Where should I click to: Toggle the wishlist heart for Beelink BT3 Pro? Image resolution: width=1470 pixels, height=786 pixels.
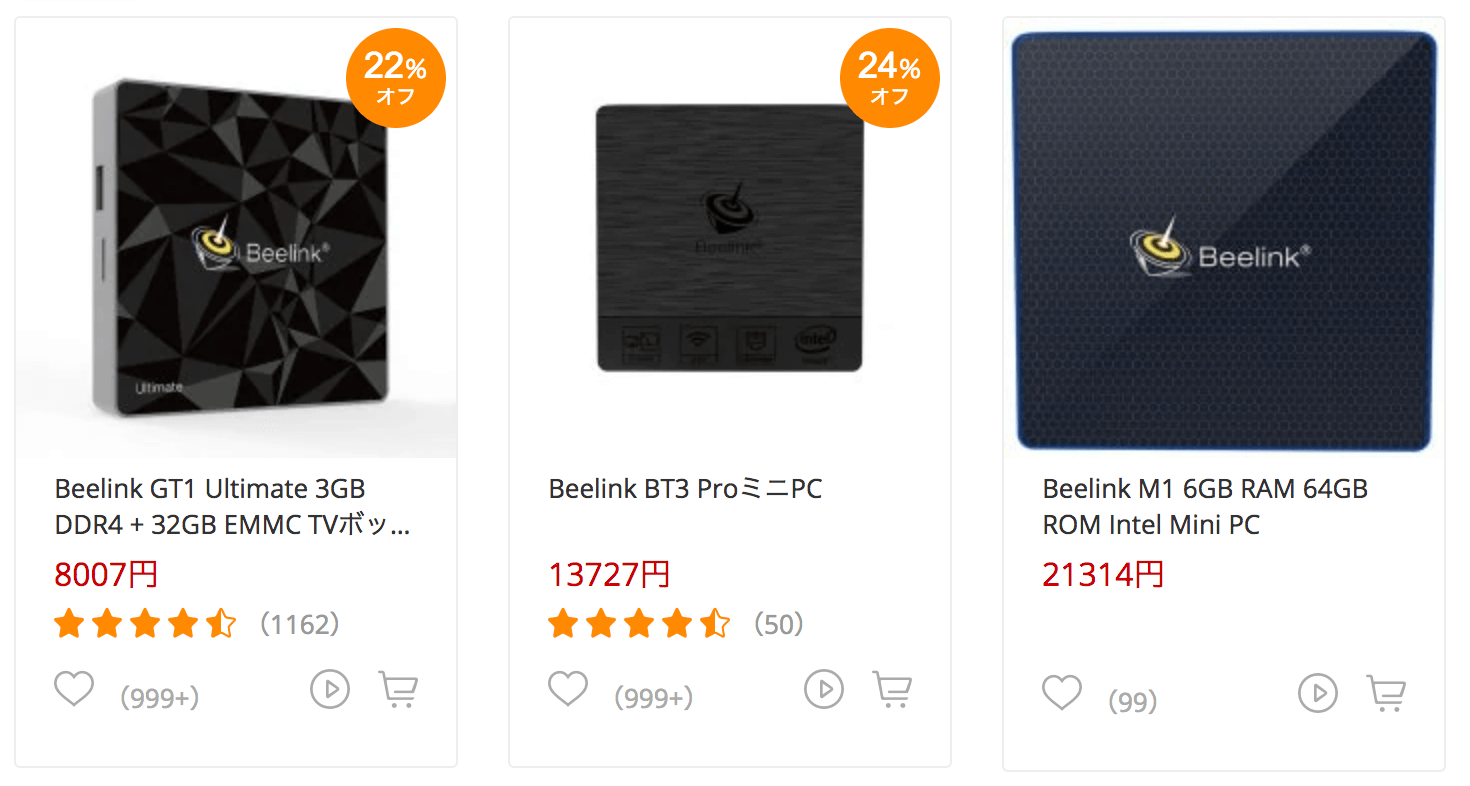pos(567,687)
